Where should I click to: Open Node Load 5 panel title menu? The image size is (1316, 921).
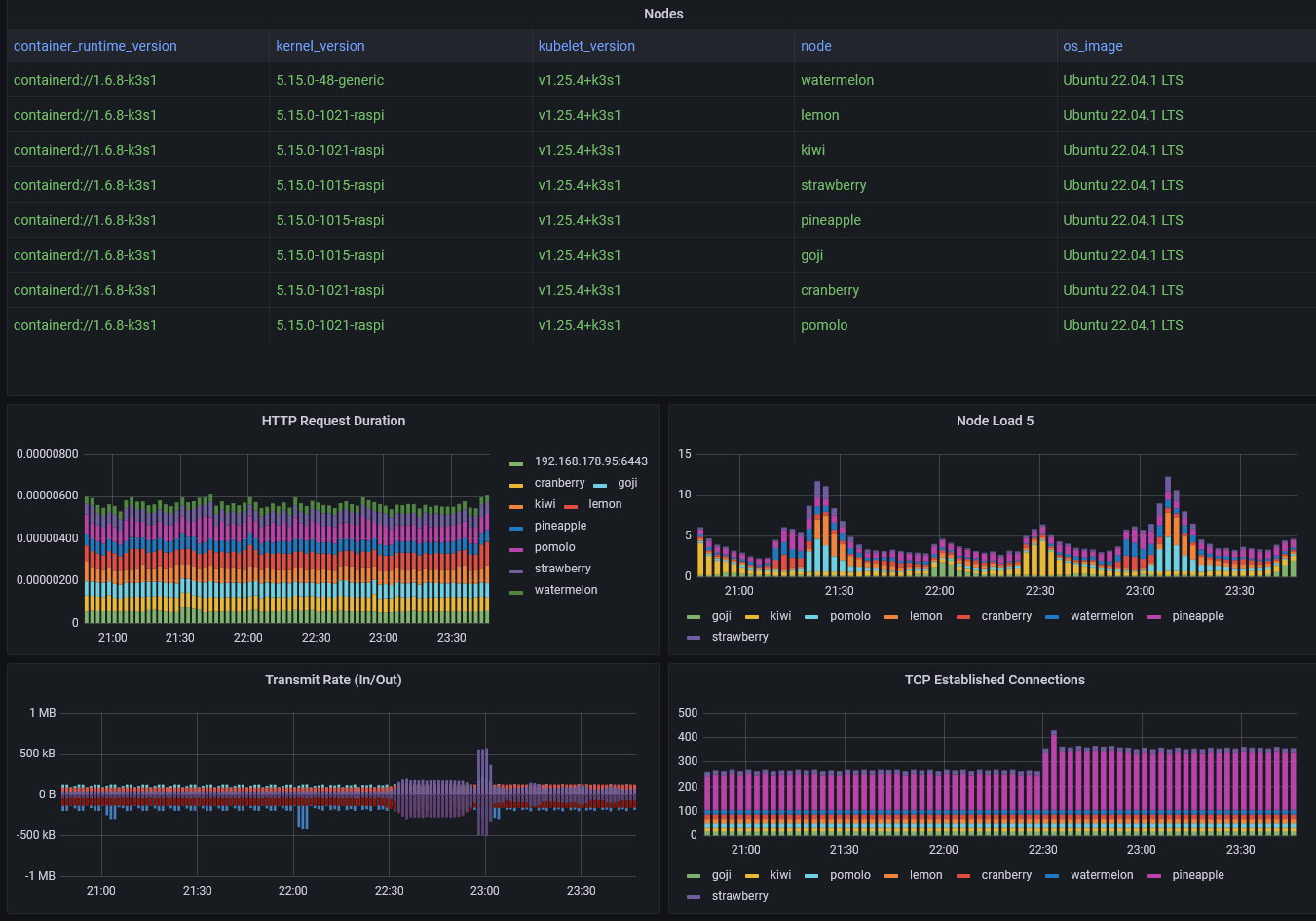995,421
